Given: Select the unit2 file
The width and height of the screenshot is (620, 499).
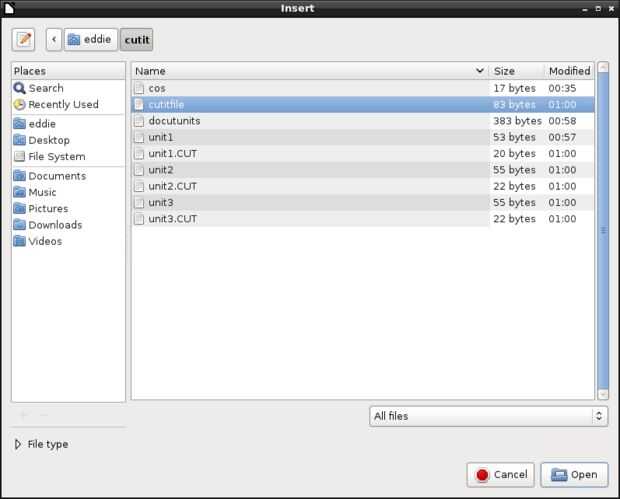Looking at the screenshot, I should tap(363, 170).
